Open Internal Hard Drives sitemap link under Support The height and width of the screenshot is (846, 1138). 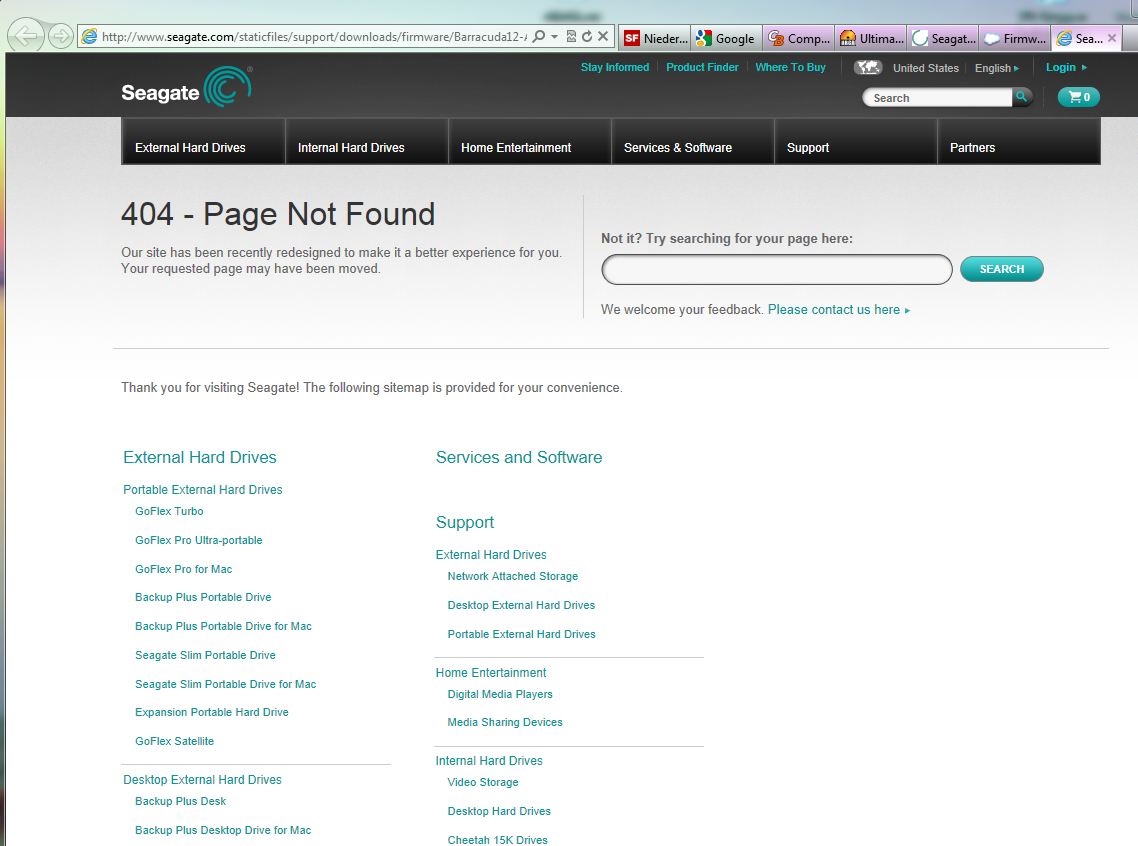point(489,760)
